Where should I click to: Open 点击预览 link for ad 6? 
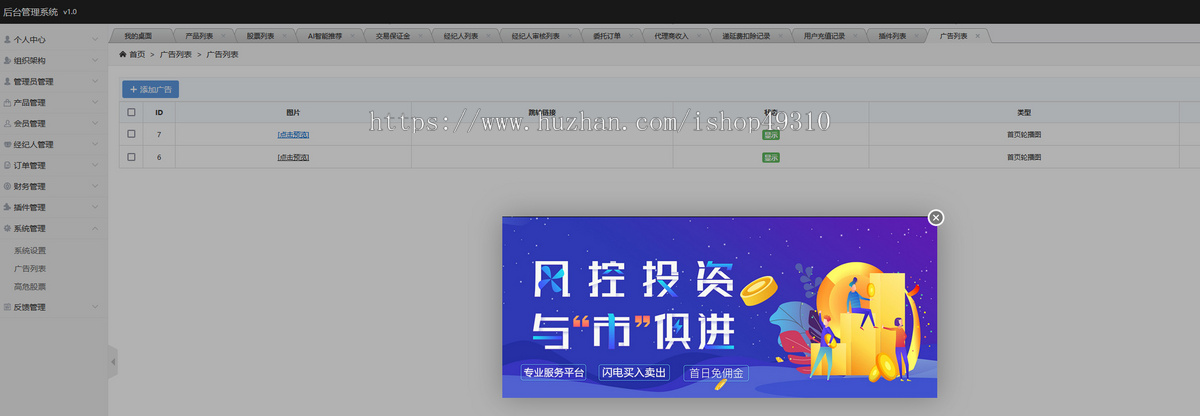click(x=293, y=157)
